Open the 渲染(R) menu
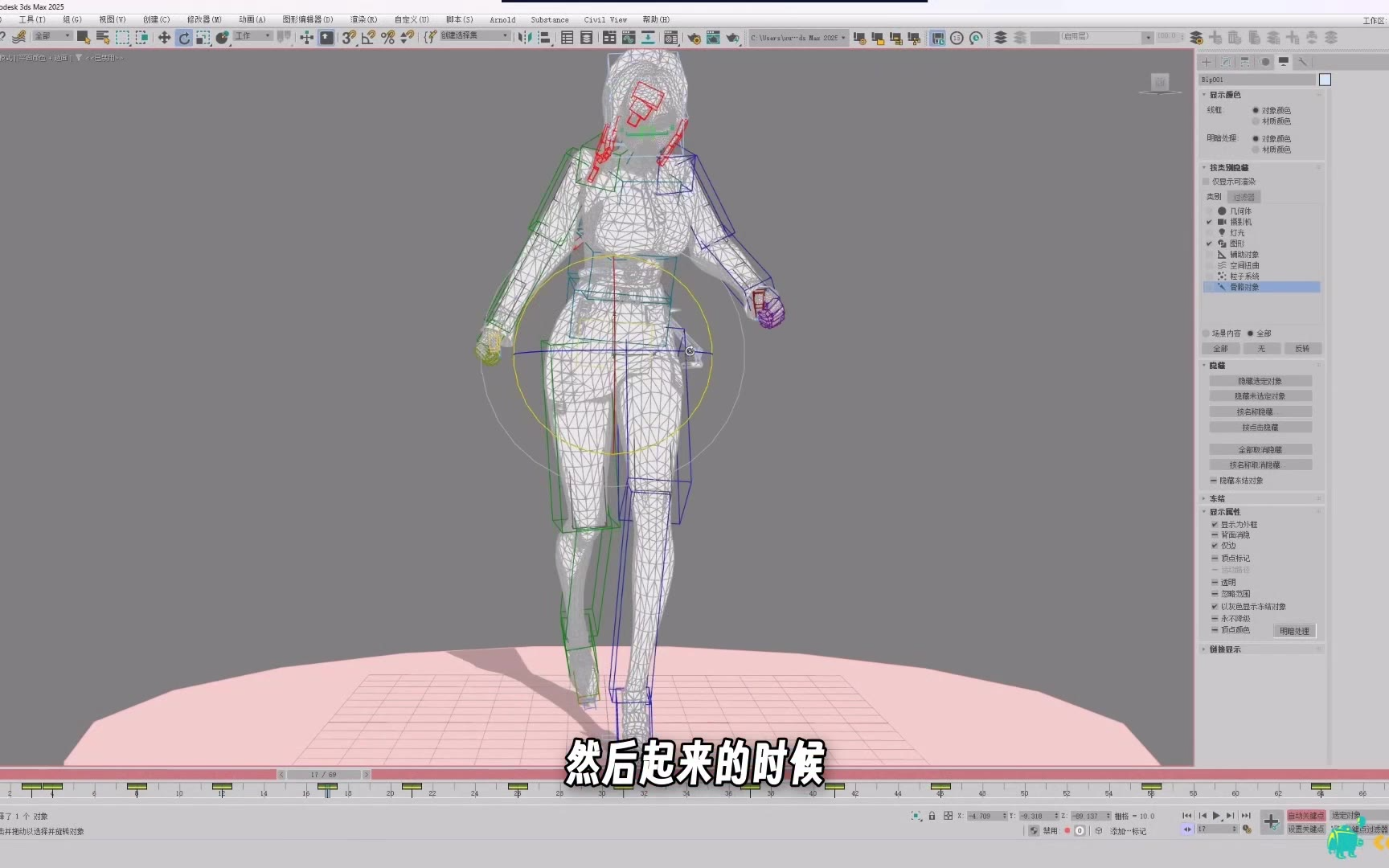This screenshot has width=1389, height=868. (363, 19)
